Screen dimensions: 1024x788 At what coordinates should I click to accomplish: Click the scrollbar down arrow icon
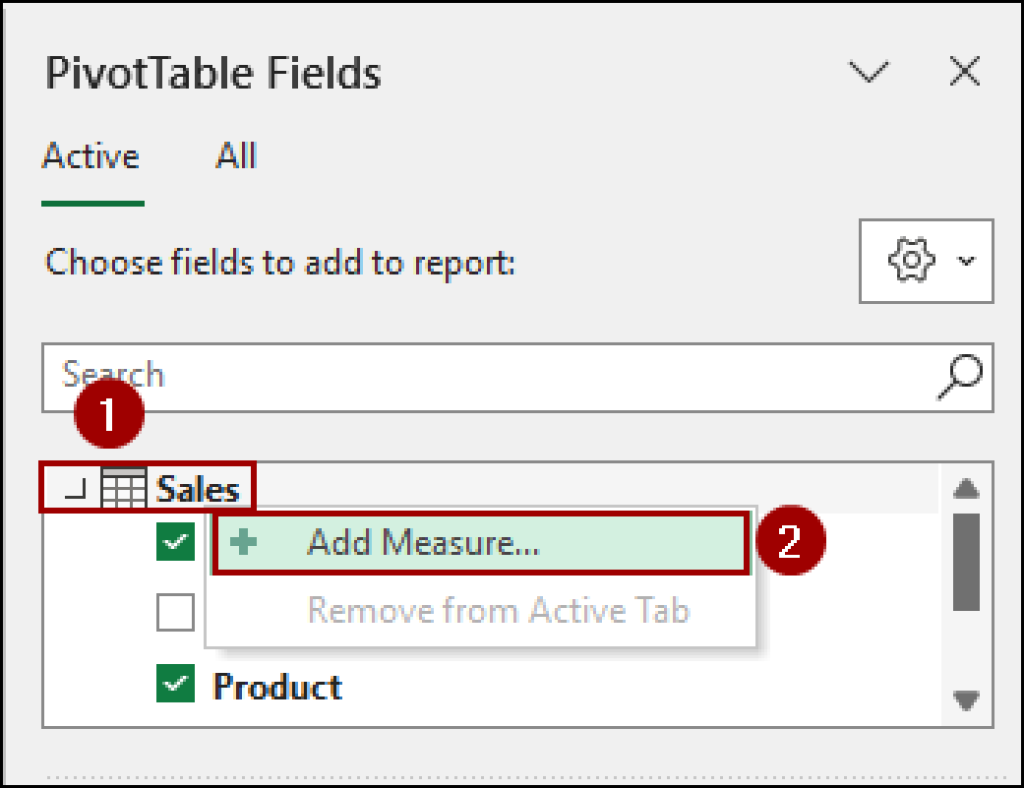coord(965,700)
